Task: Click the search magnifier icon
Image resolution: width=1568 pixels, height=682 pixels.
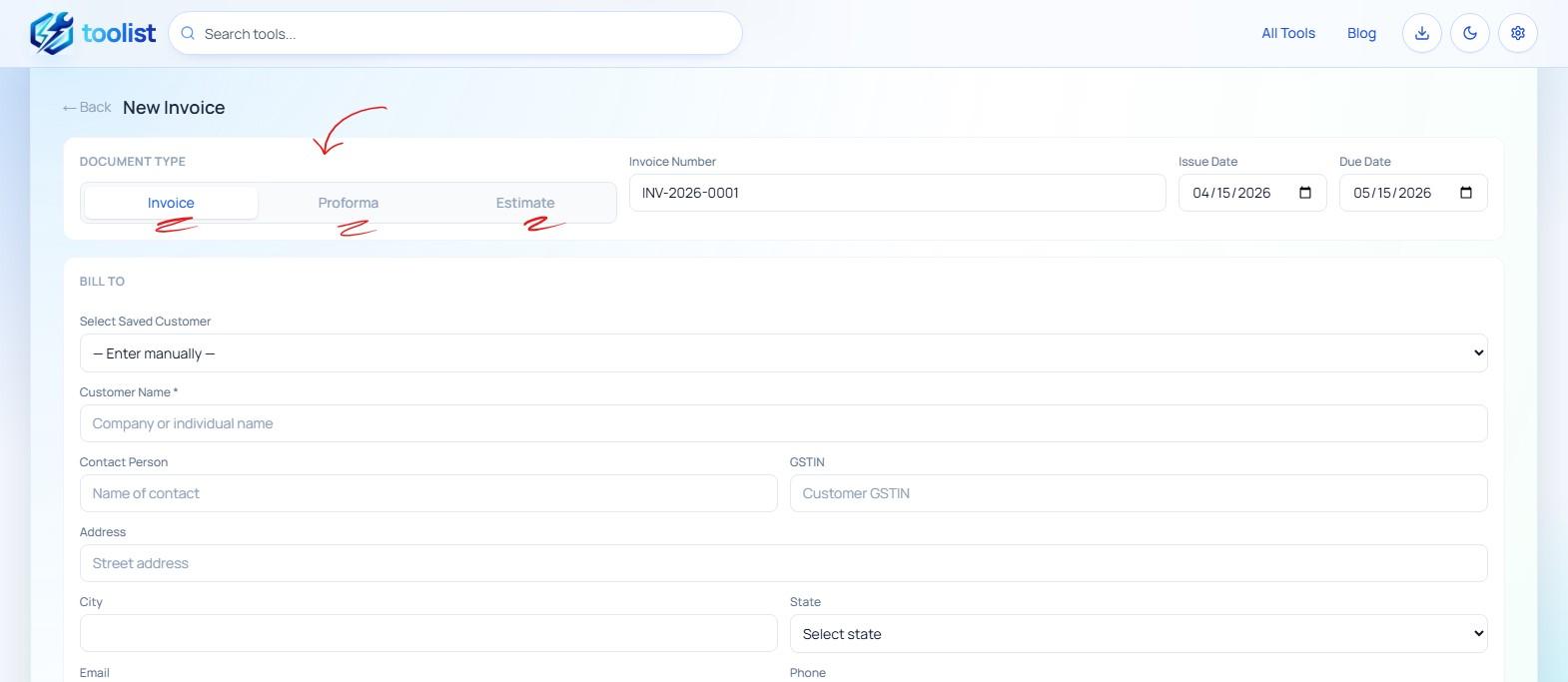Action: tap(188, 33)
